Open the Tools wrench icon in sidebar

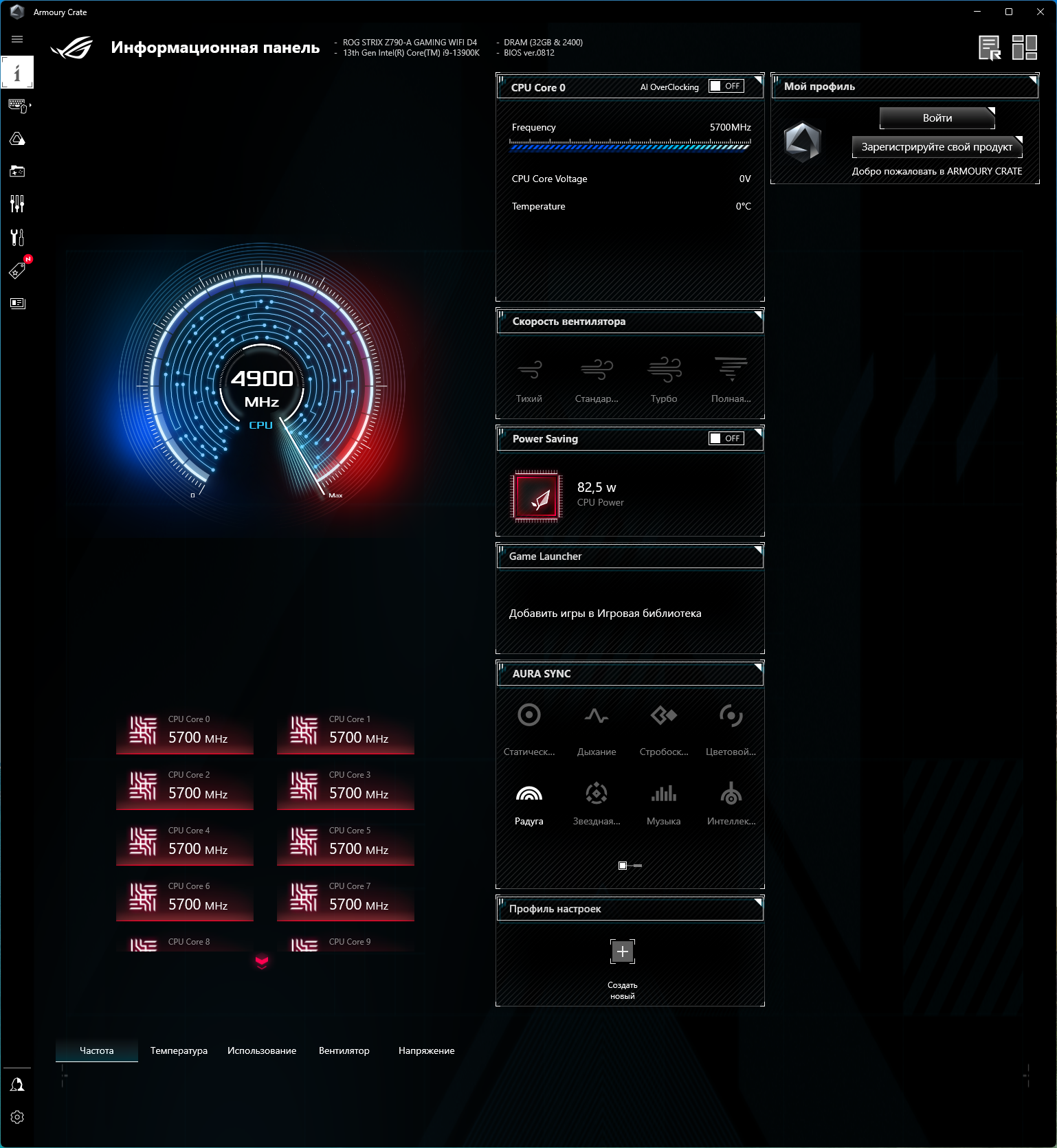17,237
